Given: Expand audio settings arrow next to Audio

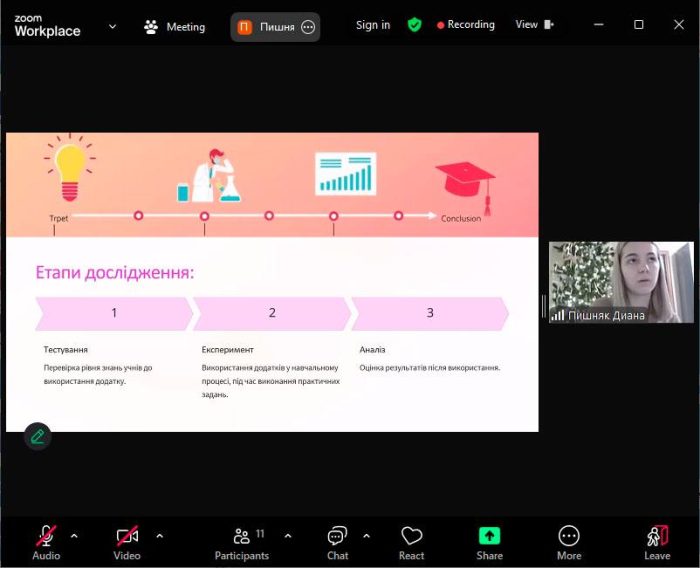Looking at the screenshot, I should (x=74, y=535).
